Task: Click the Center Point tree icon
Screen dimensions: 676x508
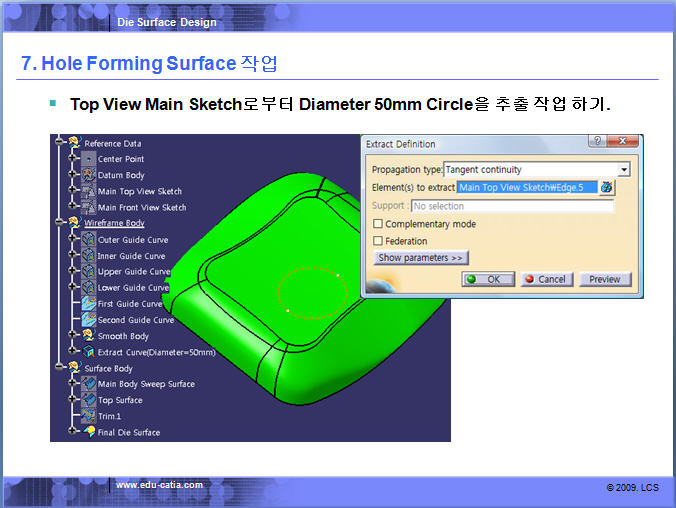Action: pyautogui.click(x=88, y=159)
